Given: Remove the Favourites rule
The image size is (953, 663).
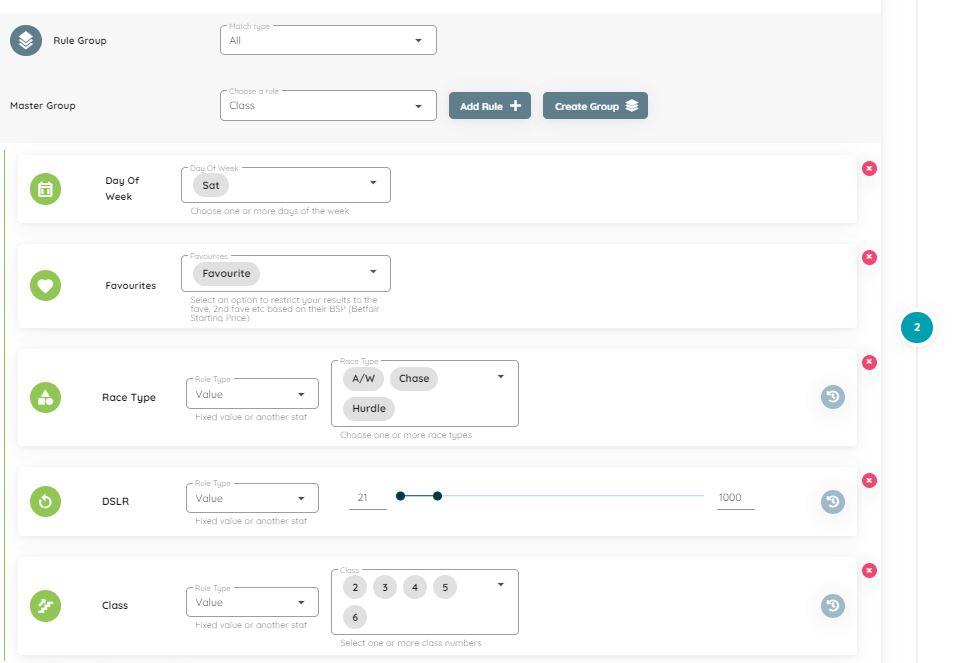Looking at the screenshot, I should tap(869, 257).
